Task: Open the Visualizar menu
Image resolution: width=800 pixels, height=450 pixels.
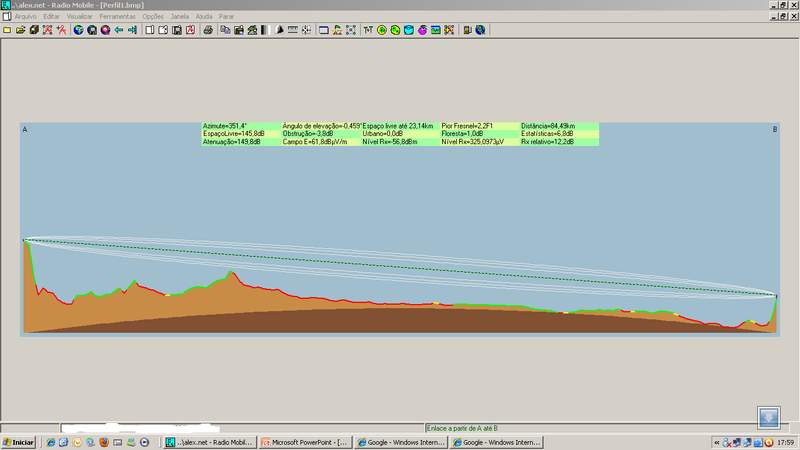Action: [x=80, y=17]
